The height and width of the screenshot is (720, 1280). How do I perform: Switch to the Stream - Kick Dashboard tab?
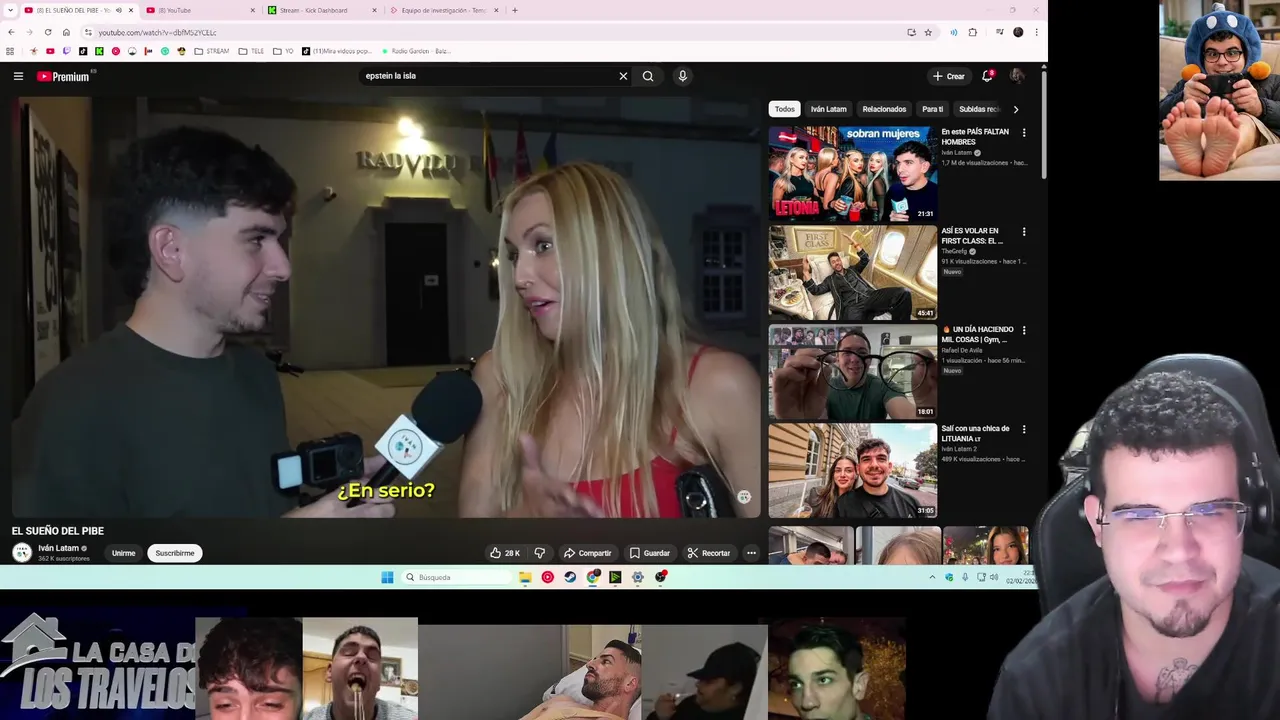point(320,10)
